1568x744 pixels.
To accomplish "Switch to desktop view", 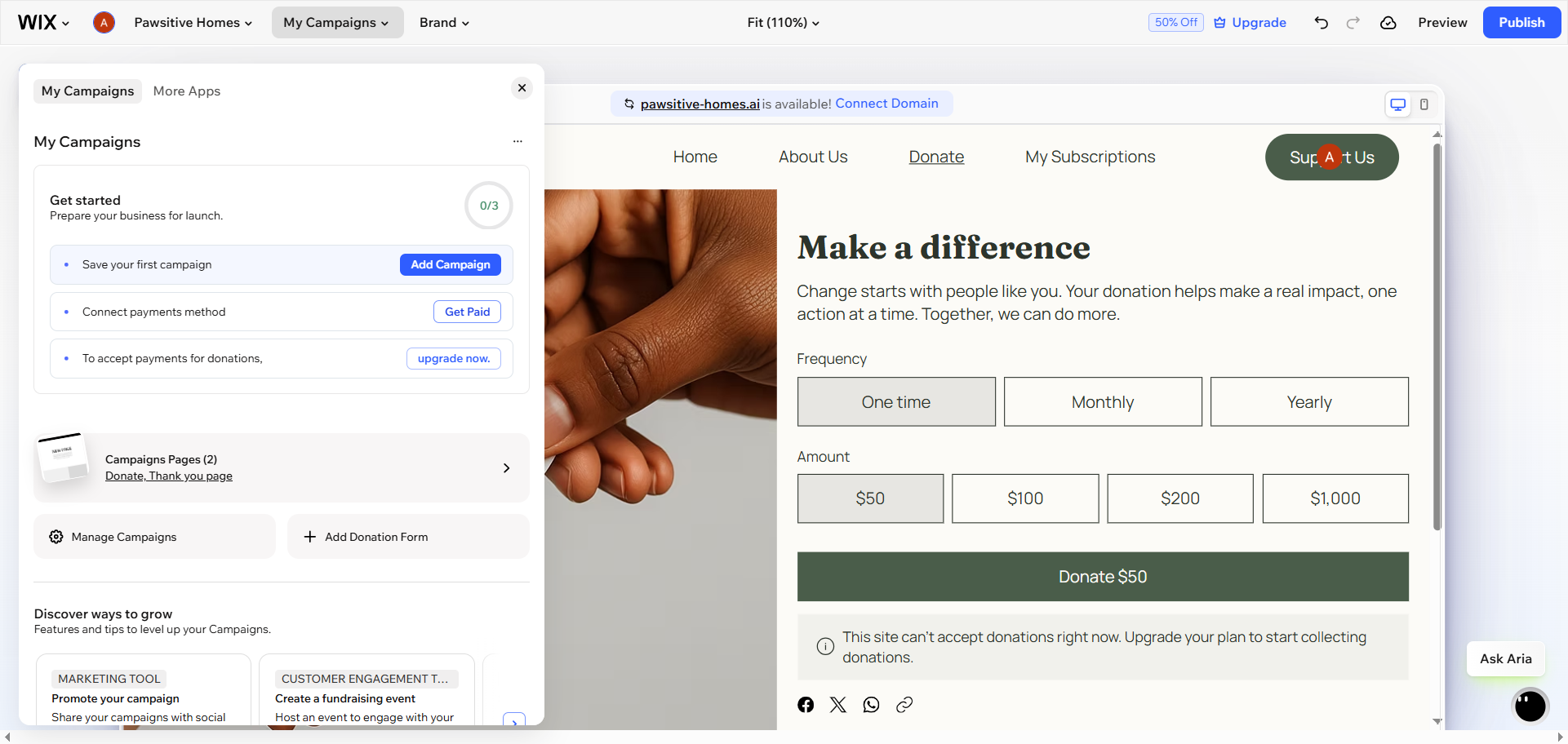I will (x=1398, y=104).
